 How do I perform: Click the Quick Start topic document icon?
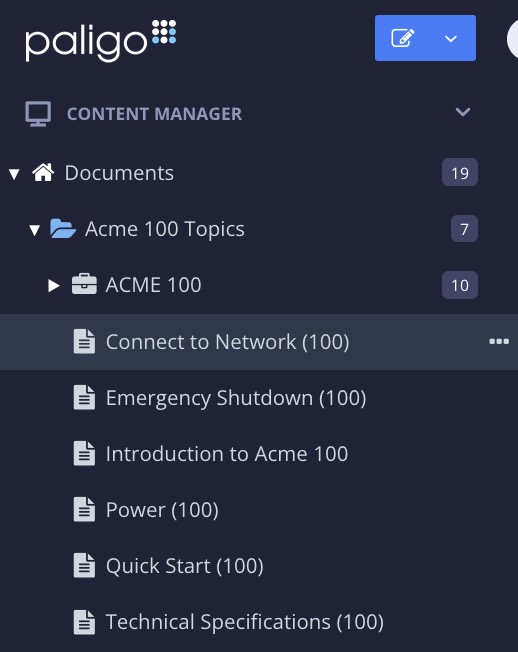84,566
